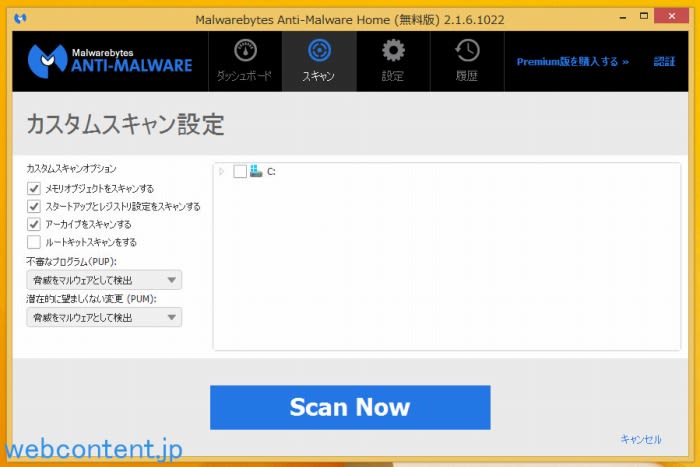Uncheck スタートアップとレジストリ設定をスキャンする

(x=34, y=206)
